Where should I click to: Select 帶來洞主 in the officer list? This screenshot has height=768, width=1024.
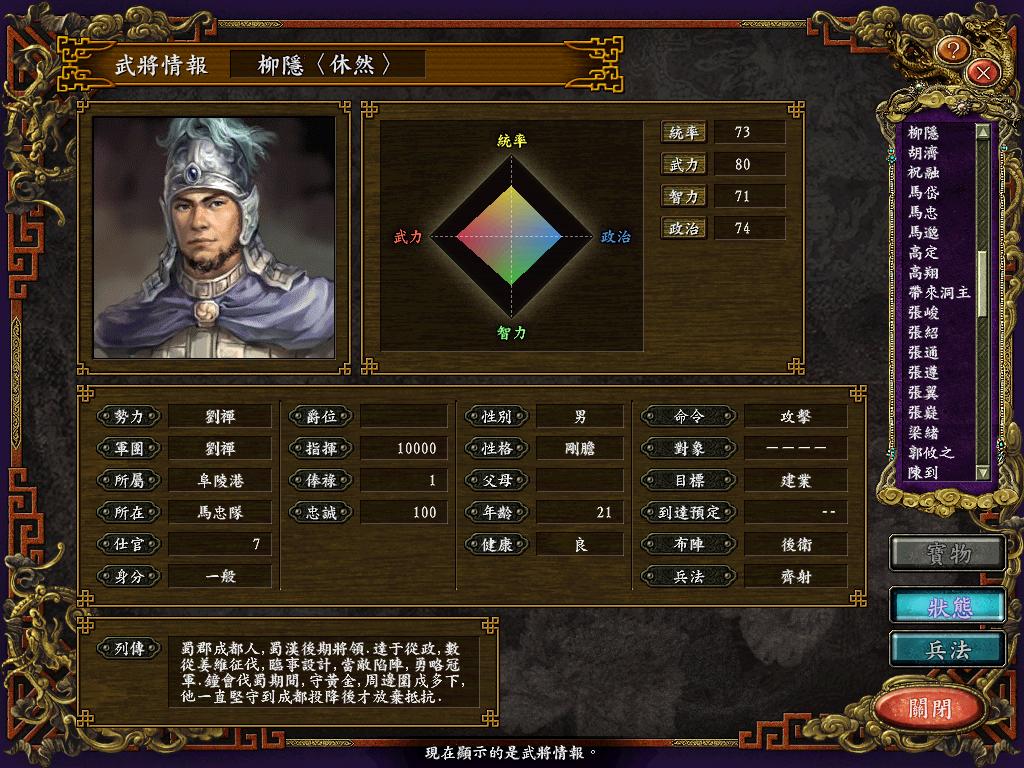click(x=938, y=292)
